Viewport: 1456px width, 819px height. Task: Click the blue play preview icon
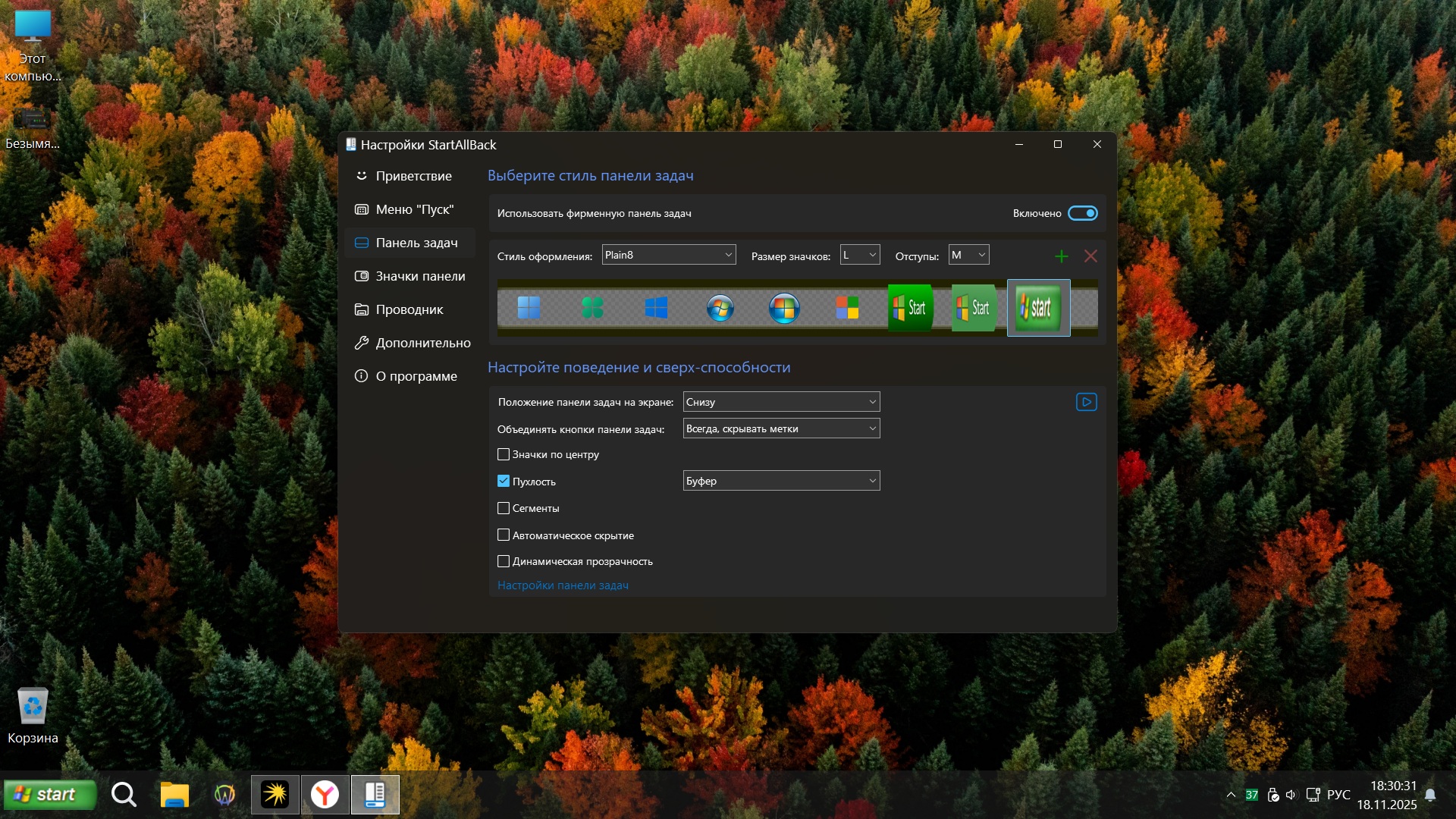coord(1086,402)
